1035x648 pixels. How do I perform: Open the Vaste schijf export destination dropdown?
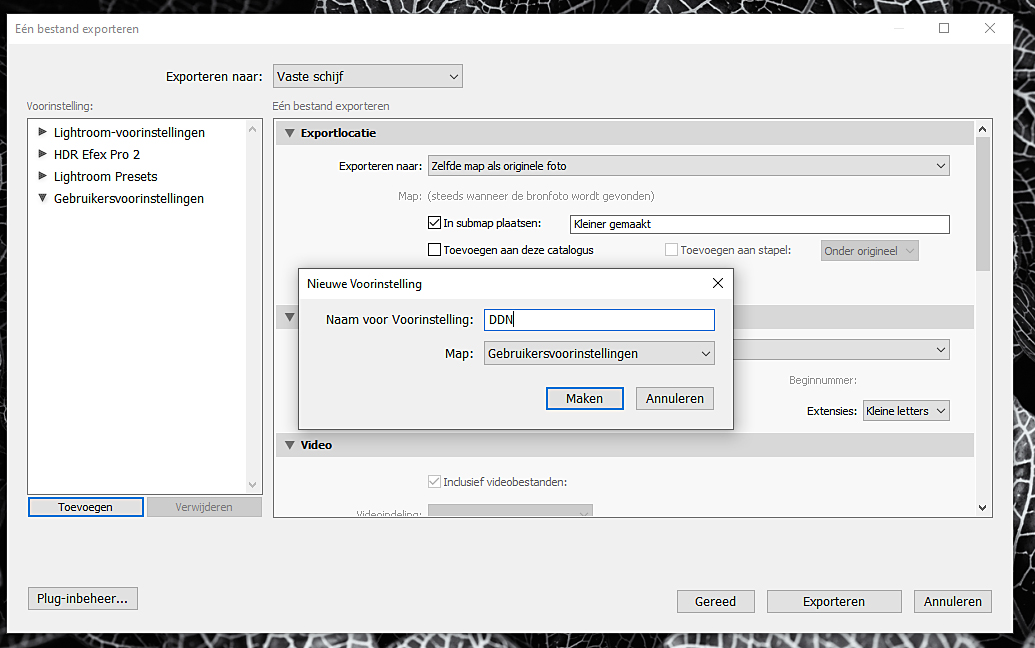click(367, 76)
